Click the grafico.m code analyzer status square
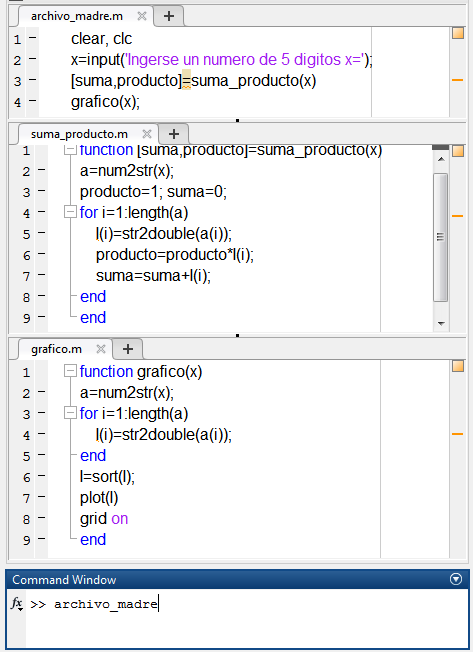 458,366
